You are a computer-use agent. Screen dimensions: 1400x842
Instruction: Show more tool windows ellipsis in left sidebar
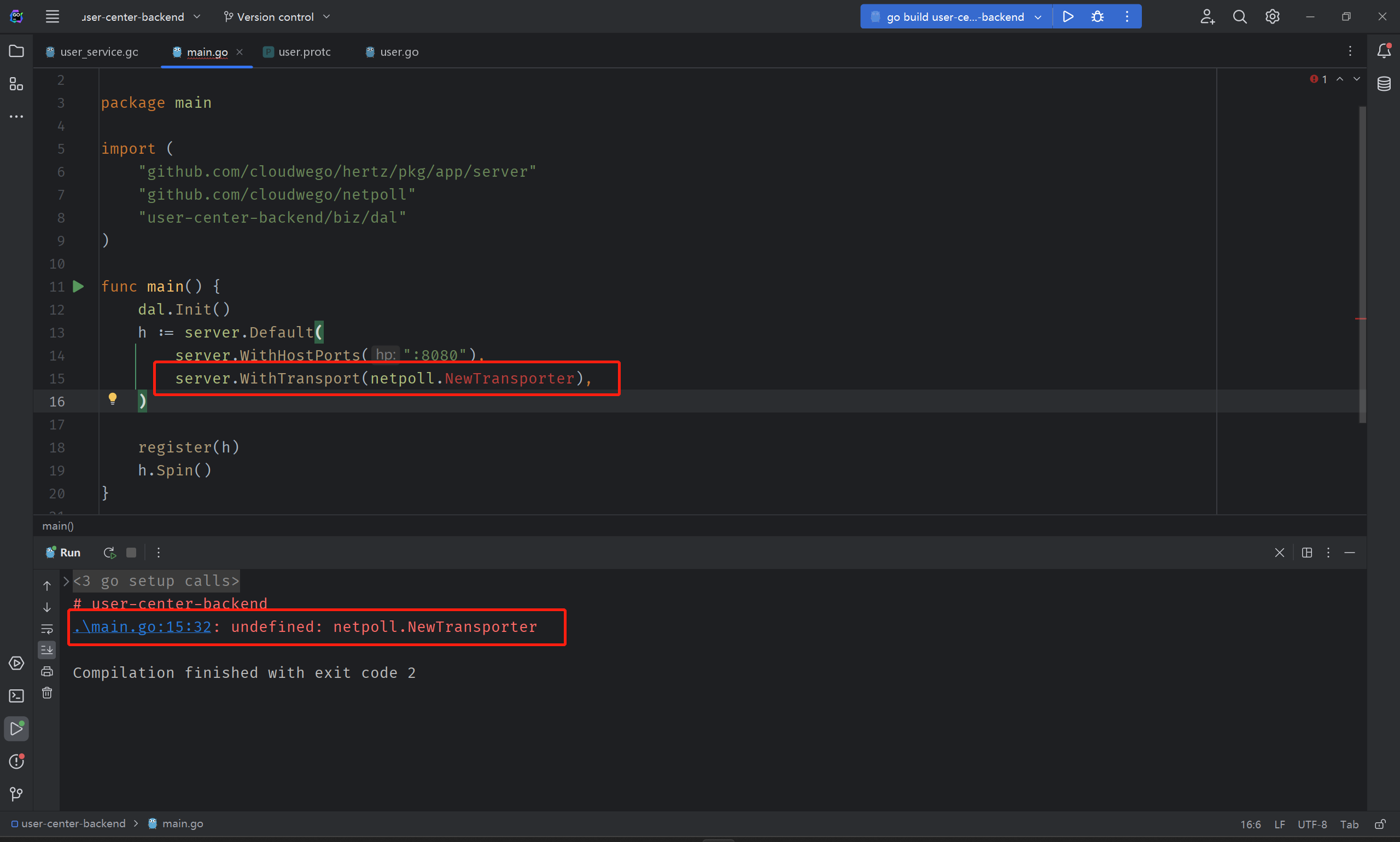[x=16, y=117]
